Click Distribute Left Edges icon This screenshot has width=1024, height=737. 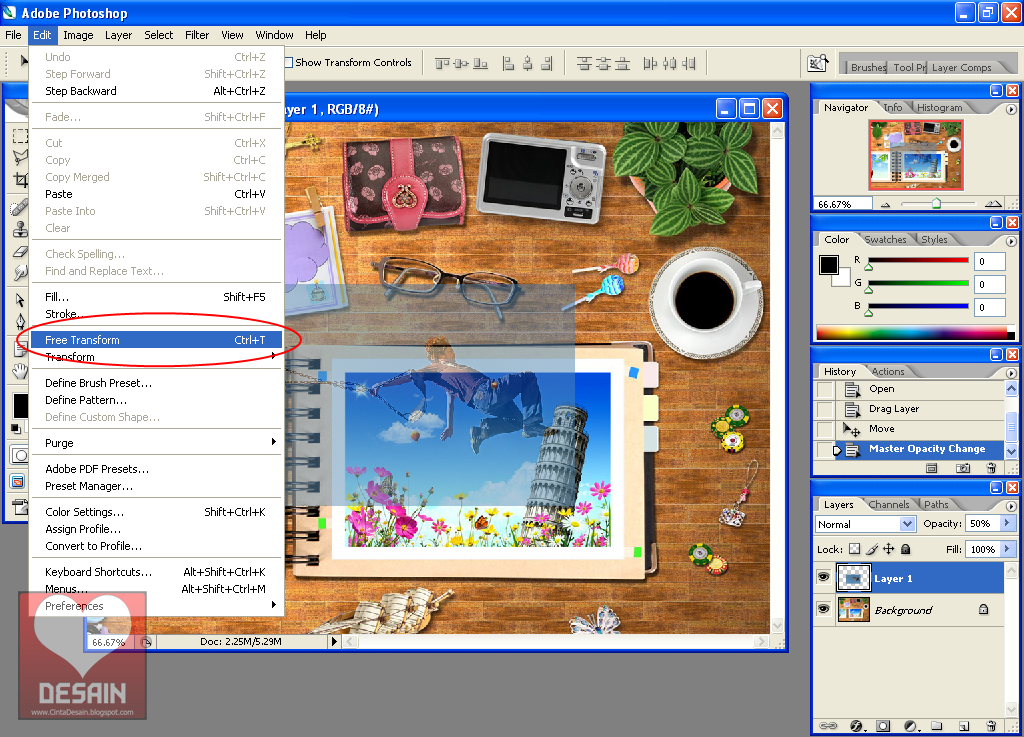650,63
